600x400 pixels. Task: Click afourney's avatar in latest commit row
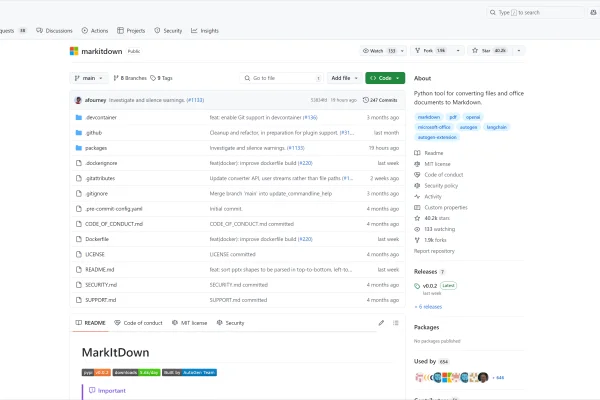[x=78, y=100]
